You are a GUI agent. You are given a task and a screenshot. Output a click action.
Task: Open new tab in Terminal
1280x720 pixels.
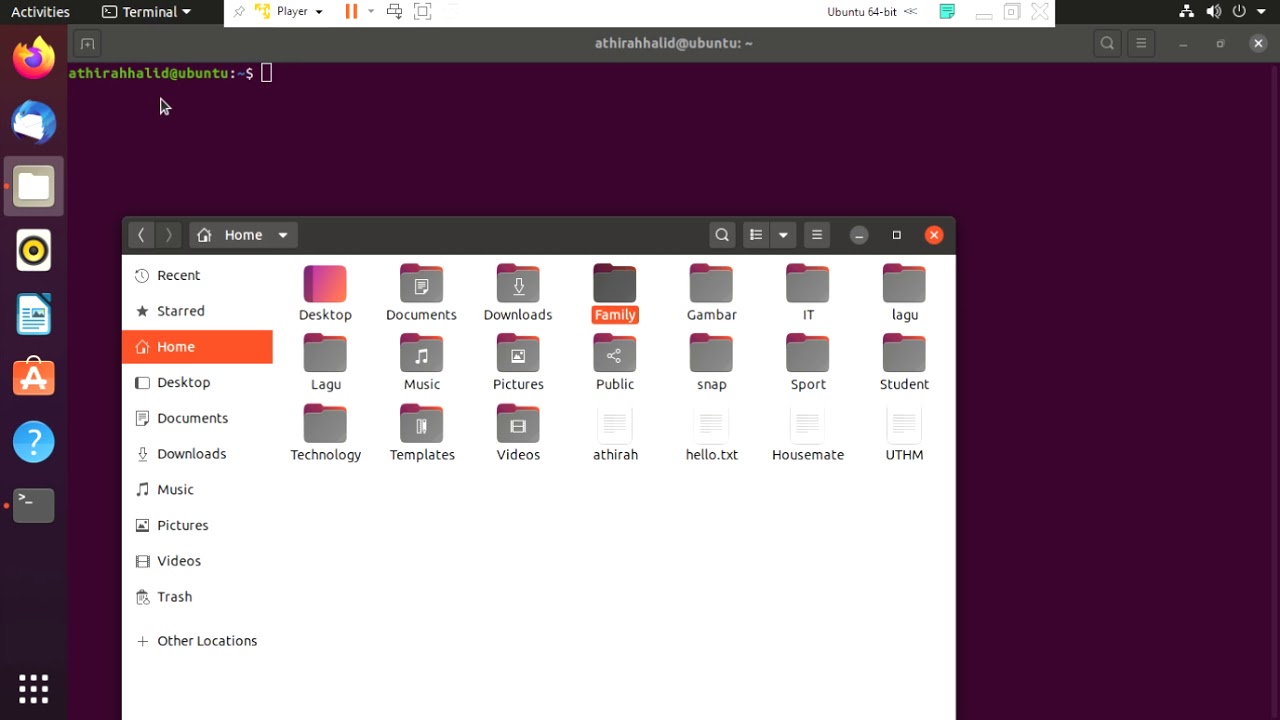pos(87,44)
